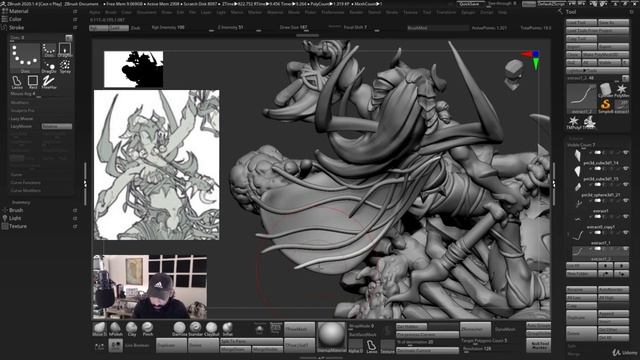This screenshot has width=640, height=360.
Task: Open the Zplugin menu
Action: click(468, 12)
